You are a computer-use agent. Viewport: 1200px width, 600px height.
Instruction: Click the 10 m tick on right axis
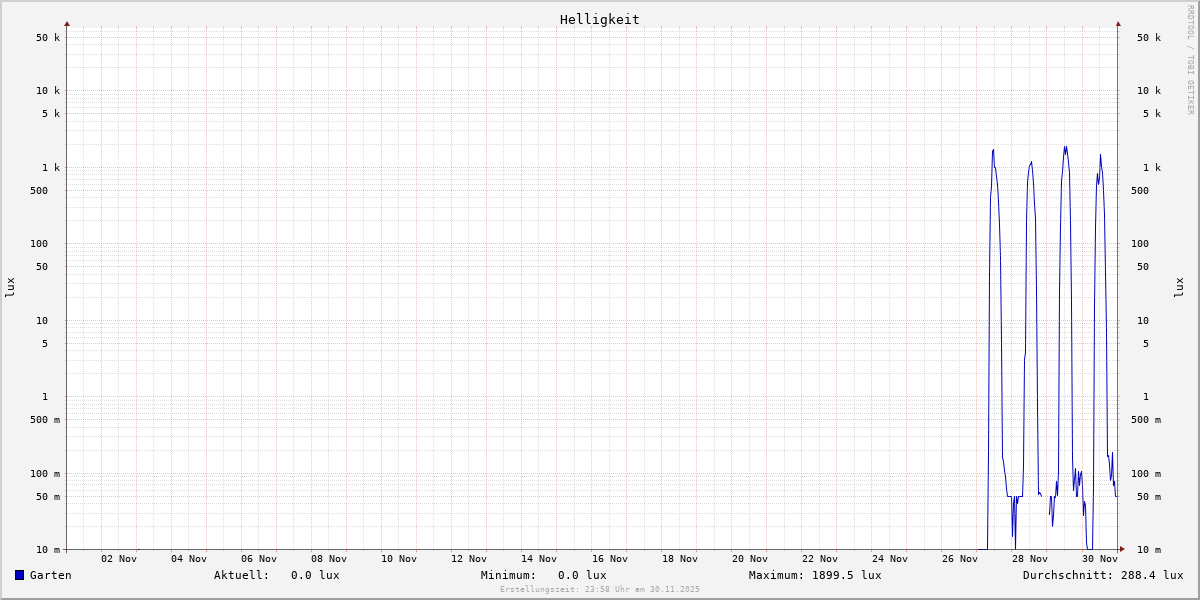(1148, 550)
